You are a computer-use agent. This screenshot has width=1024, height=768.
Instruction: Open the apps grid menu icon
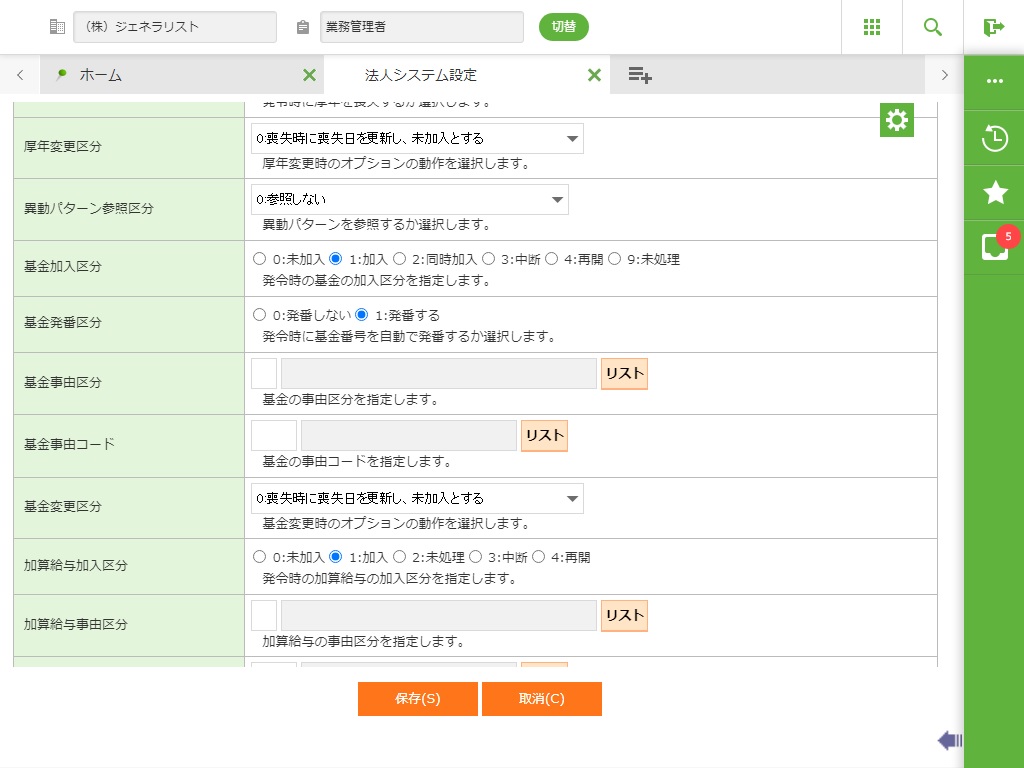click(x=872, y=27)
